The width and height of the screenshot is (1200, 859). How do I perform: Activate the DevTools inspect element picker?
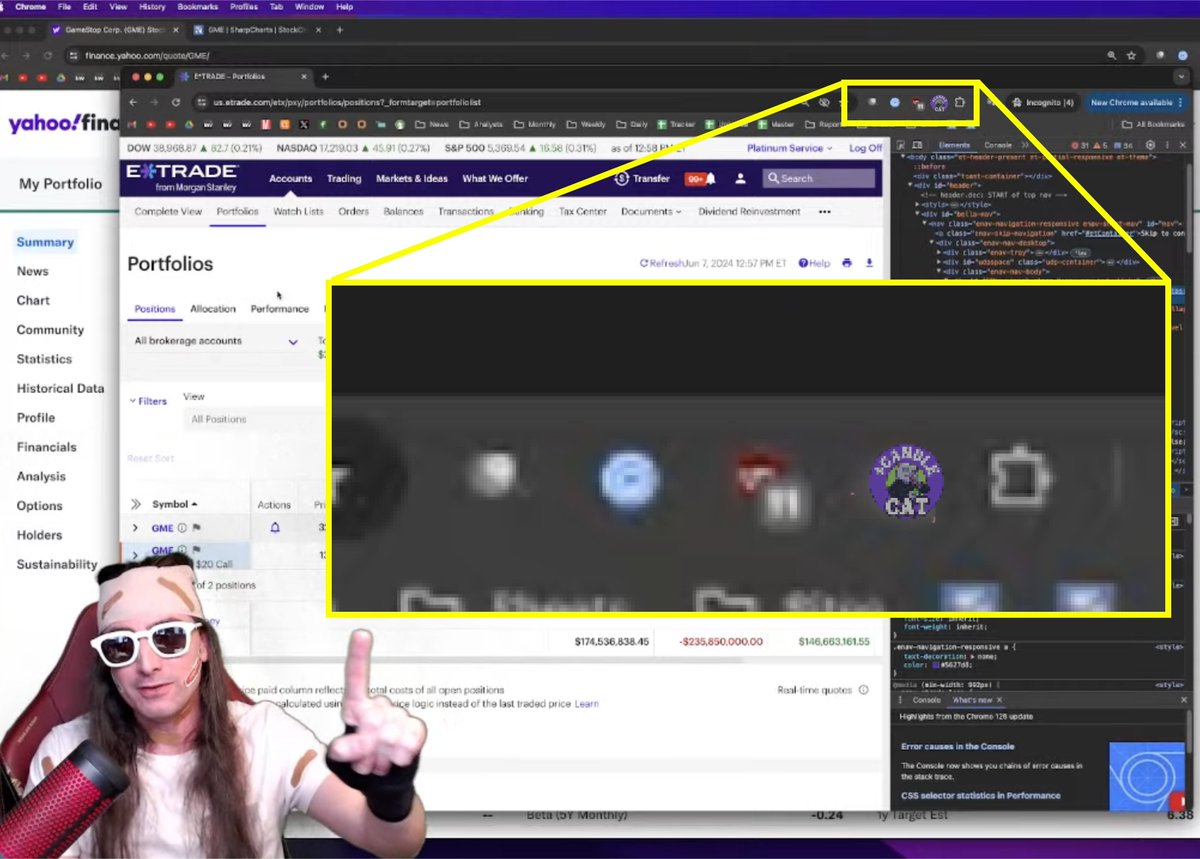(902, 145)
